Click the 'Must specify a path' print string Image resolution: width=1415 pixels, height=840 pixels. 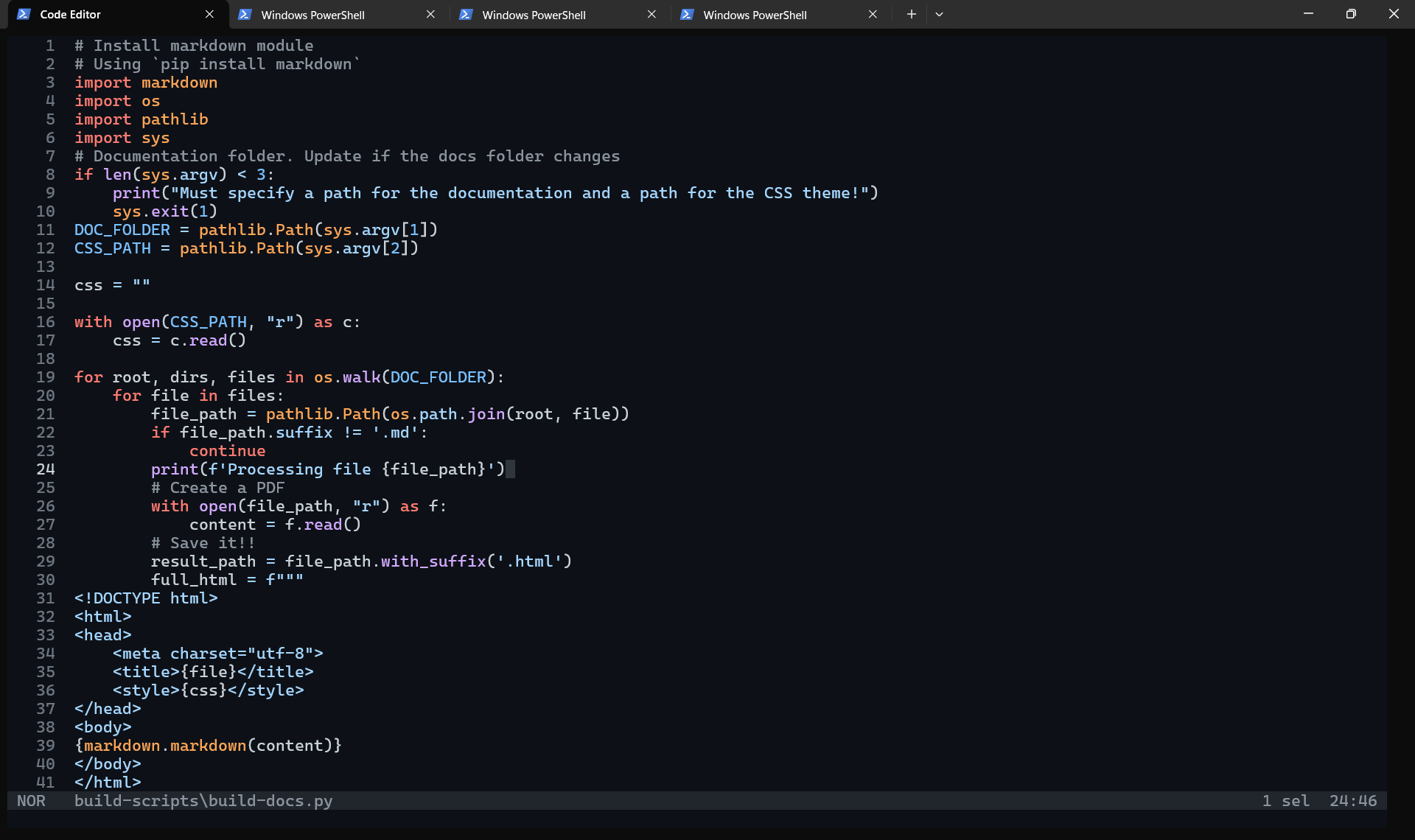[520, 193]
